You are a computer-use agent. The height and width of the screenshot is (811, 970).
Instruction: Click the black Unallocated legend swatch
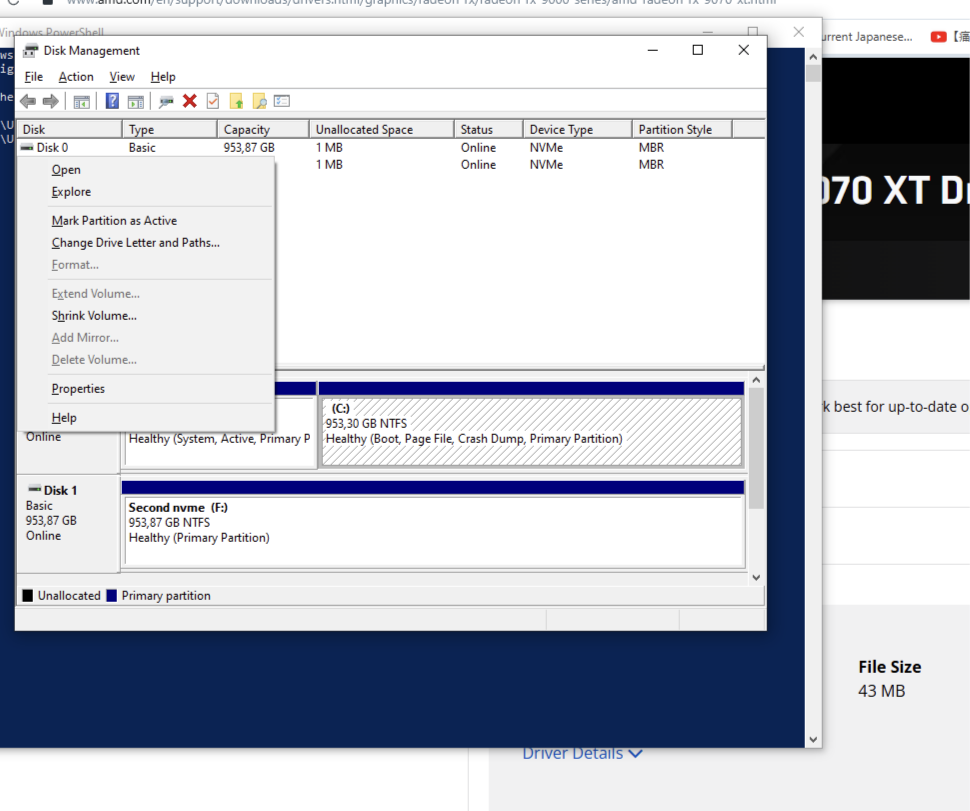(28, 596)
